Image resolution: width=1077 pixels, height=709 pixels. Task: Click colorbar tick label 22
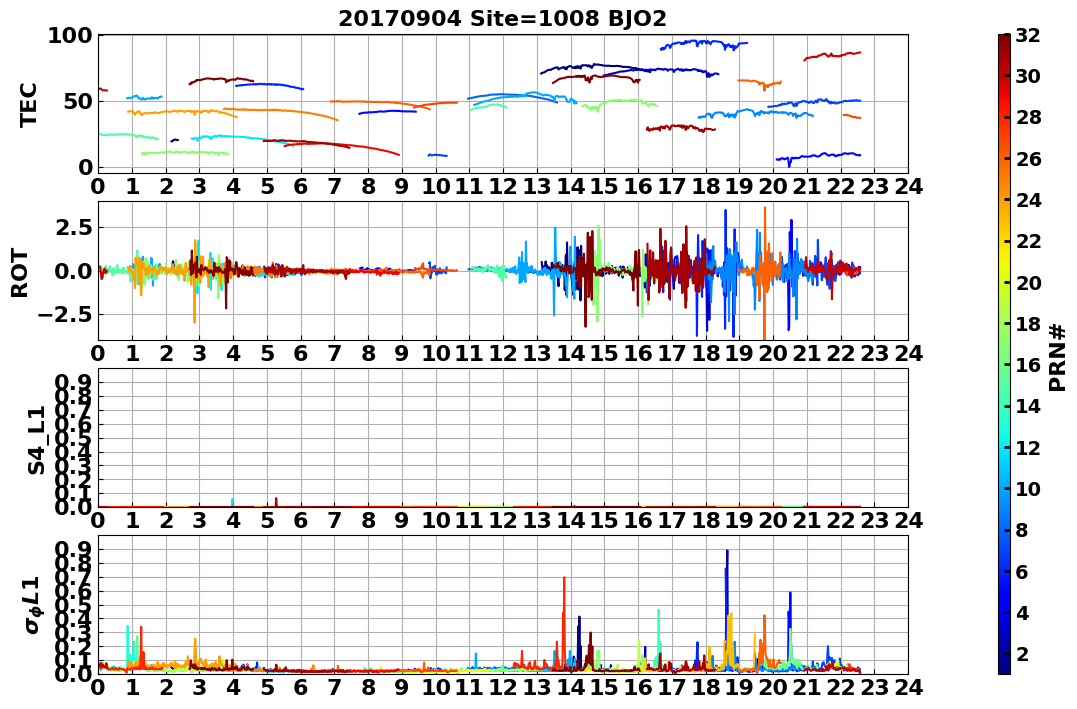[x=1028, y=241]
